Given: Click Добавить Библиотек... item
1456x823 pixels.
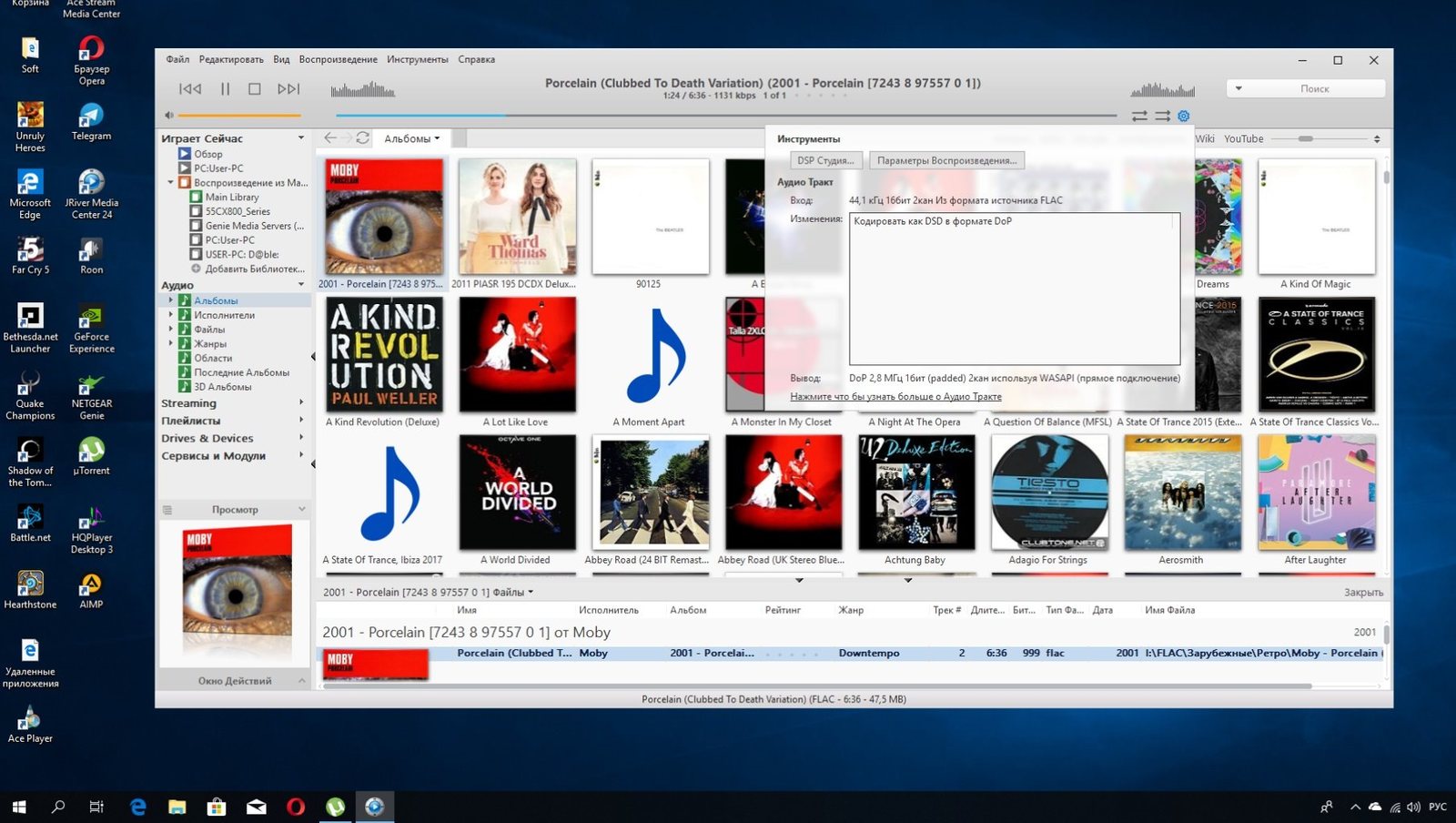Looking at the screenshot, I should pos(248,269).
